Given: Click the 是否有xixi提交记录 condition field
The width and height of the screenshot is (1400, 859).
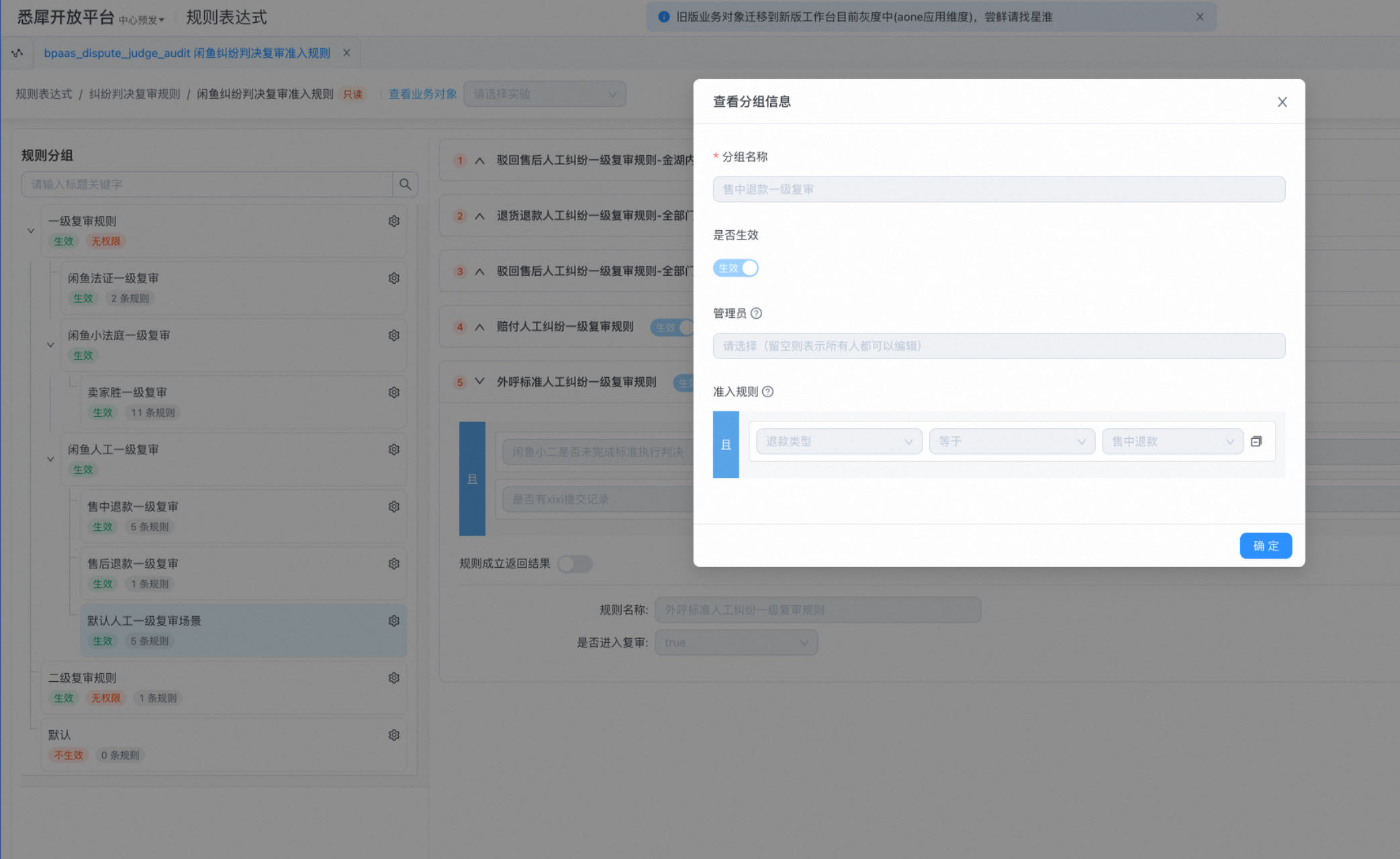Looking at the screenshot, I should coord(597,499).
